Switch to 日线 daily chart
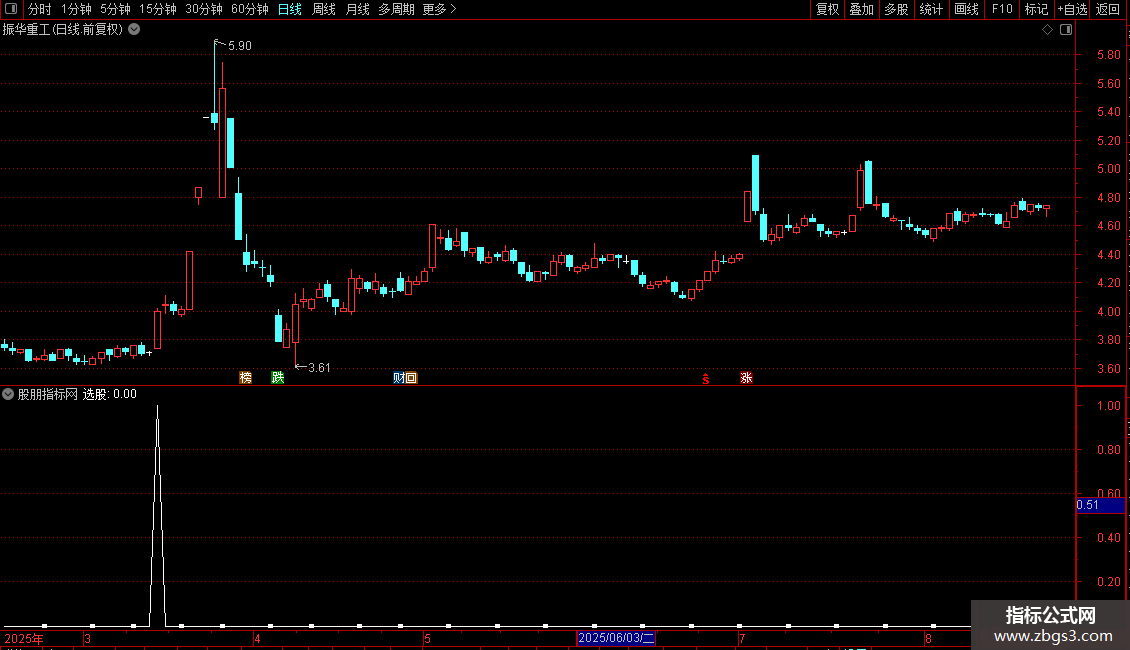1130x650 pixels. [x=290, y=9]
